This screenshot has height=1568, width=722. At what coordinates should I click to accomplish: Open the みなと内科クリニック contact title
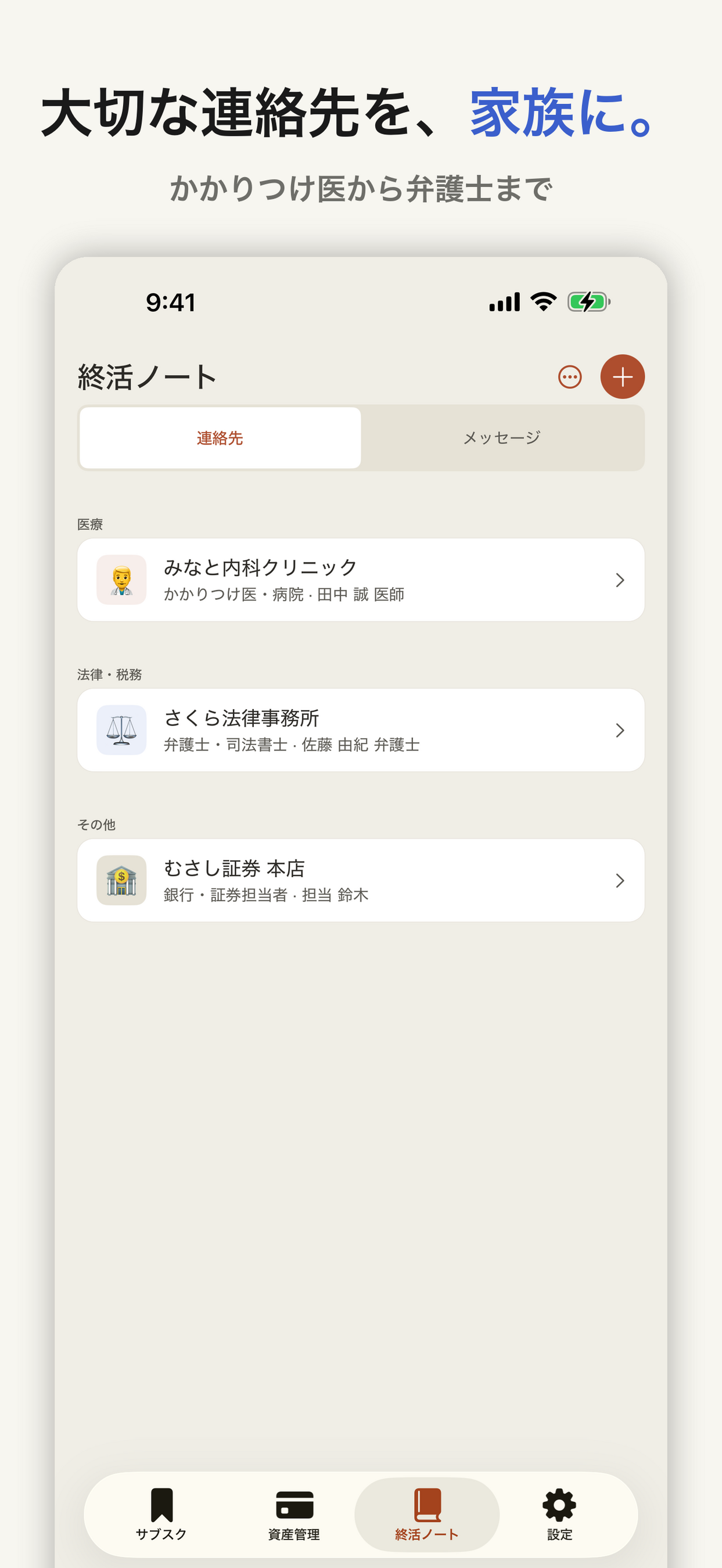261,567
